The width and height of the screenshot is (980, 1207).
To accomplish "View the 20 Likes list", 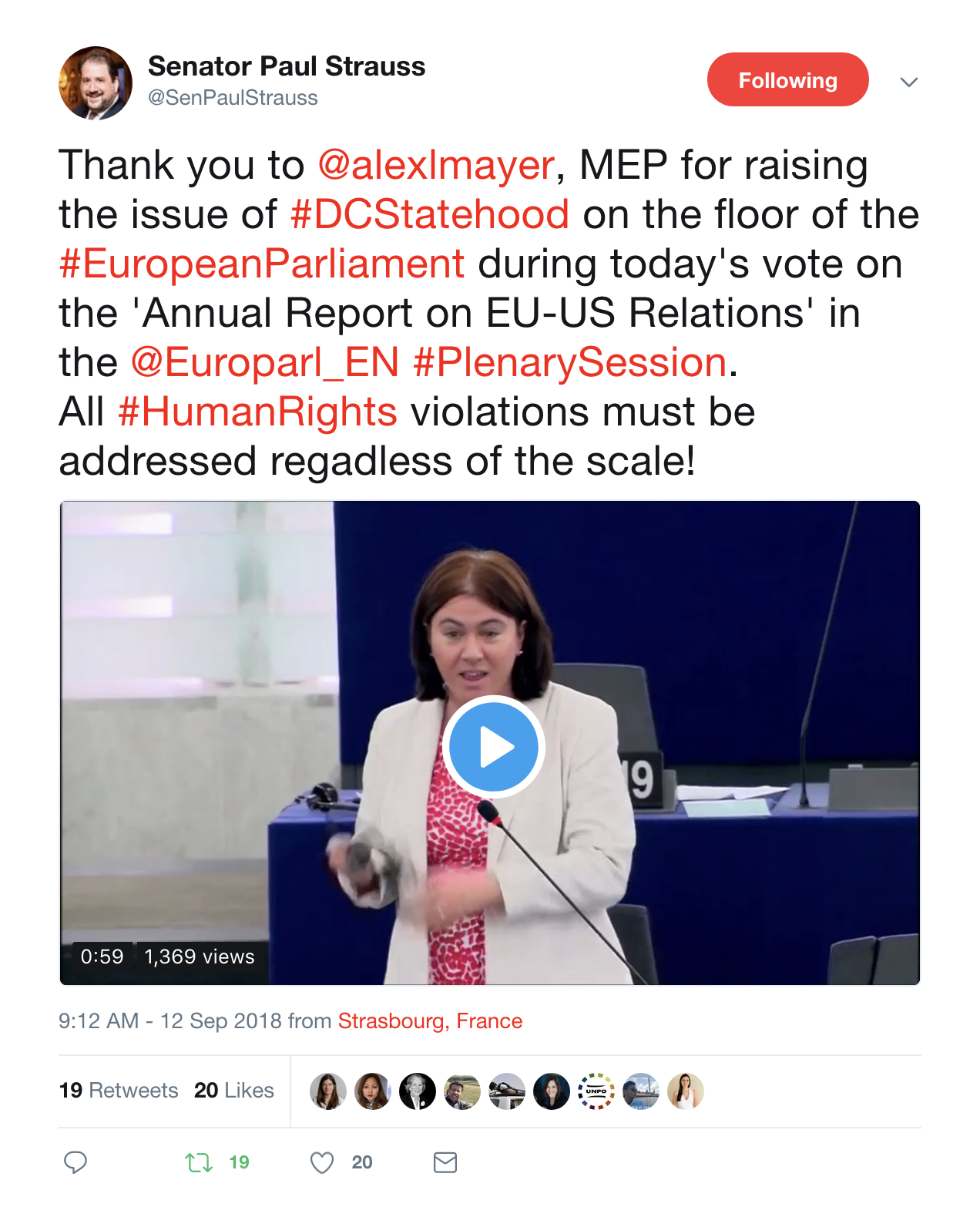I will [234, 1091].
